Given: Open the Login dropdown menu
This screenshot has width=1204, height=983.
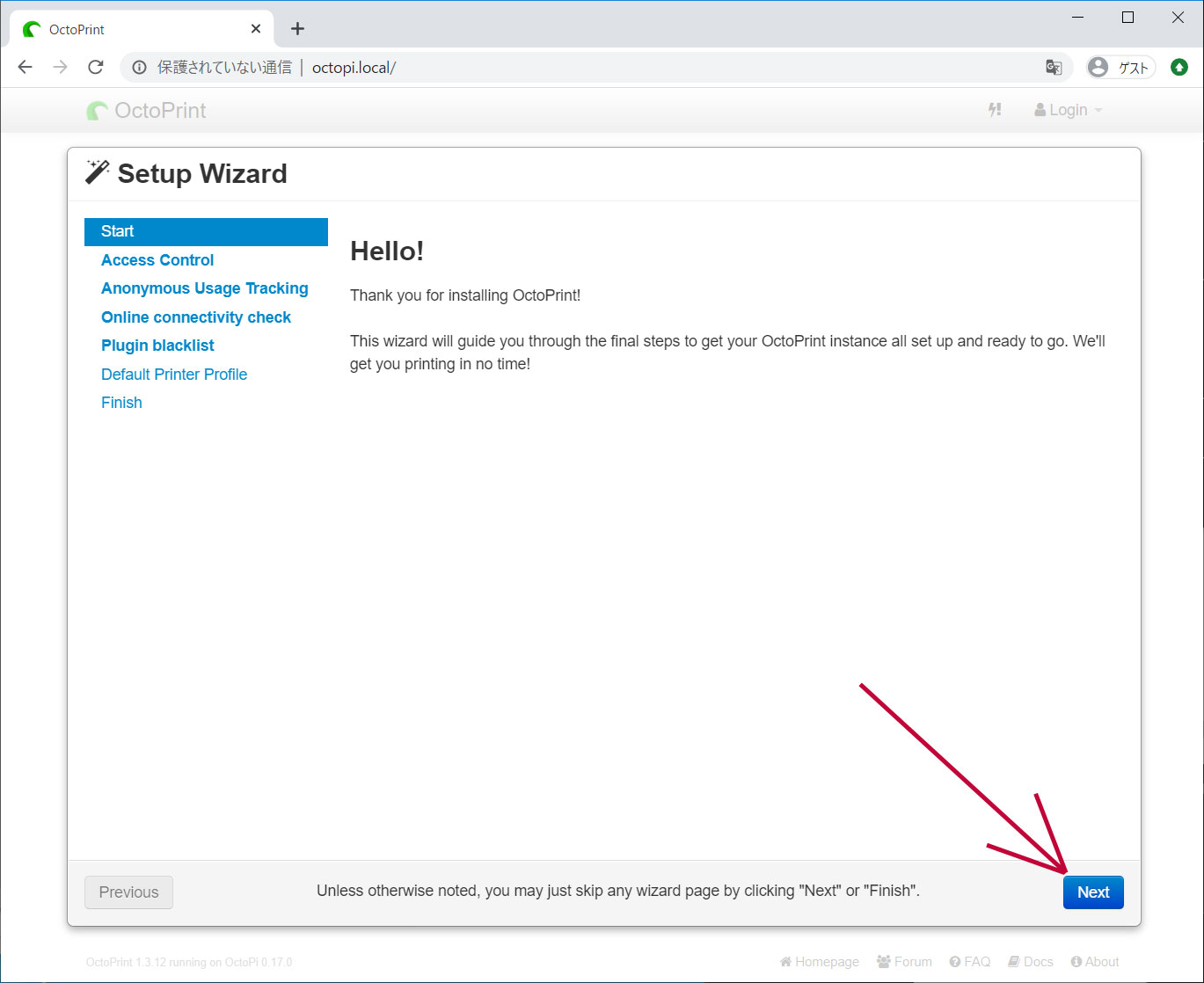Looking at the screenshot, I should pos(1068,110).
